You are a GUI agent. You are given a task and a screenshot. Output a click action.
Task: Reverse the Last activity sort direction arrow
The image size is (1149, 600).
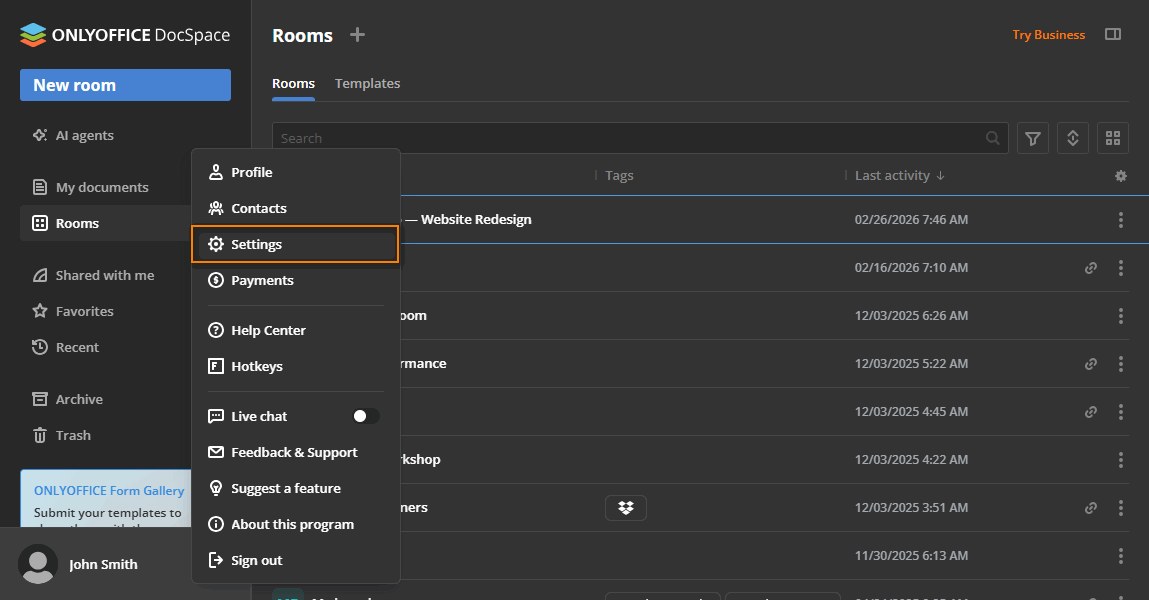click(938, 175)
